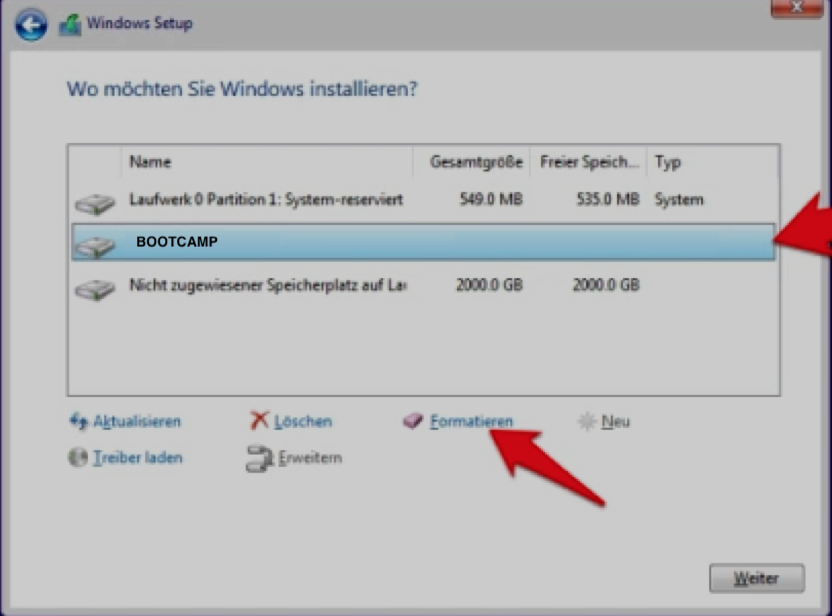This screenshot has height=616, width=832.
Task: Click the Erweitern drive icon
Action: (x=259, y=458)
